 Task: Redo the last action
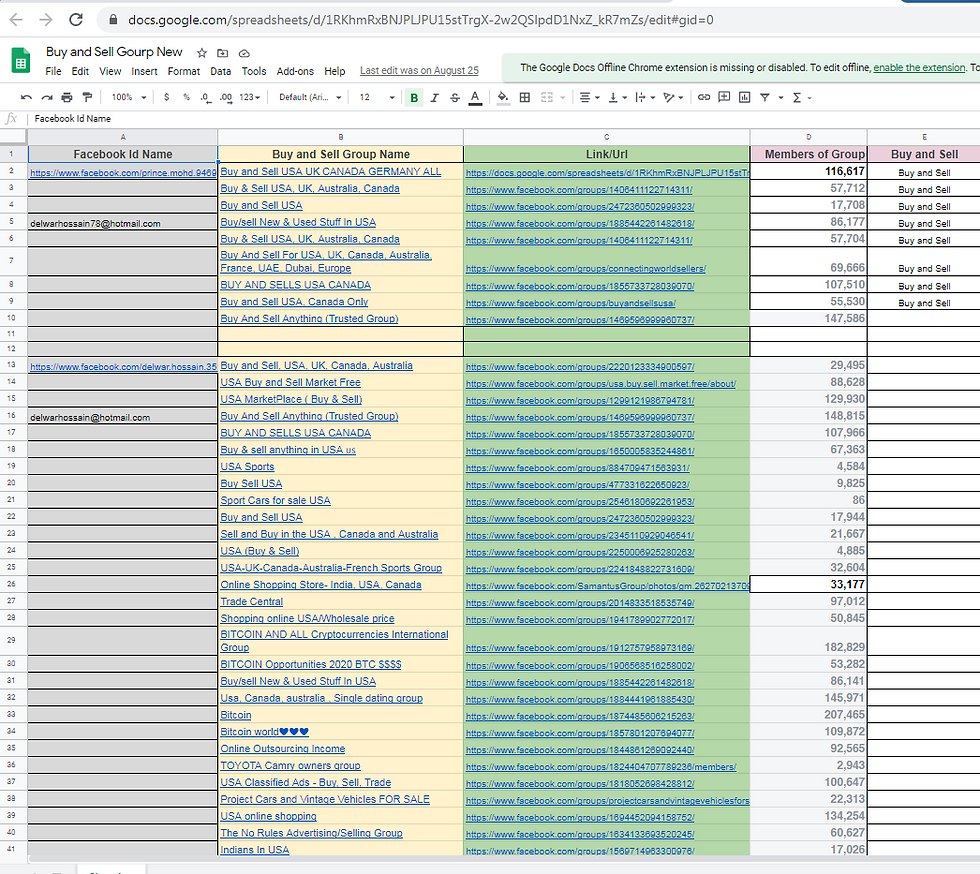pos(47,98)
